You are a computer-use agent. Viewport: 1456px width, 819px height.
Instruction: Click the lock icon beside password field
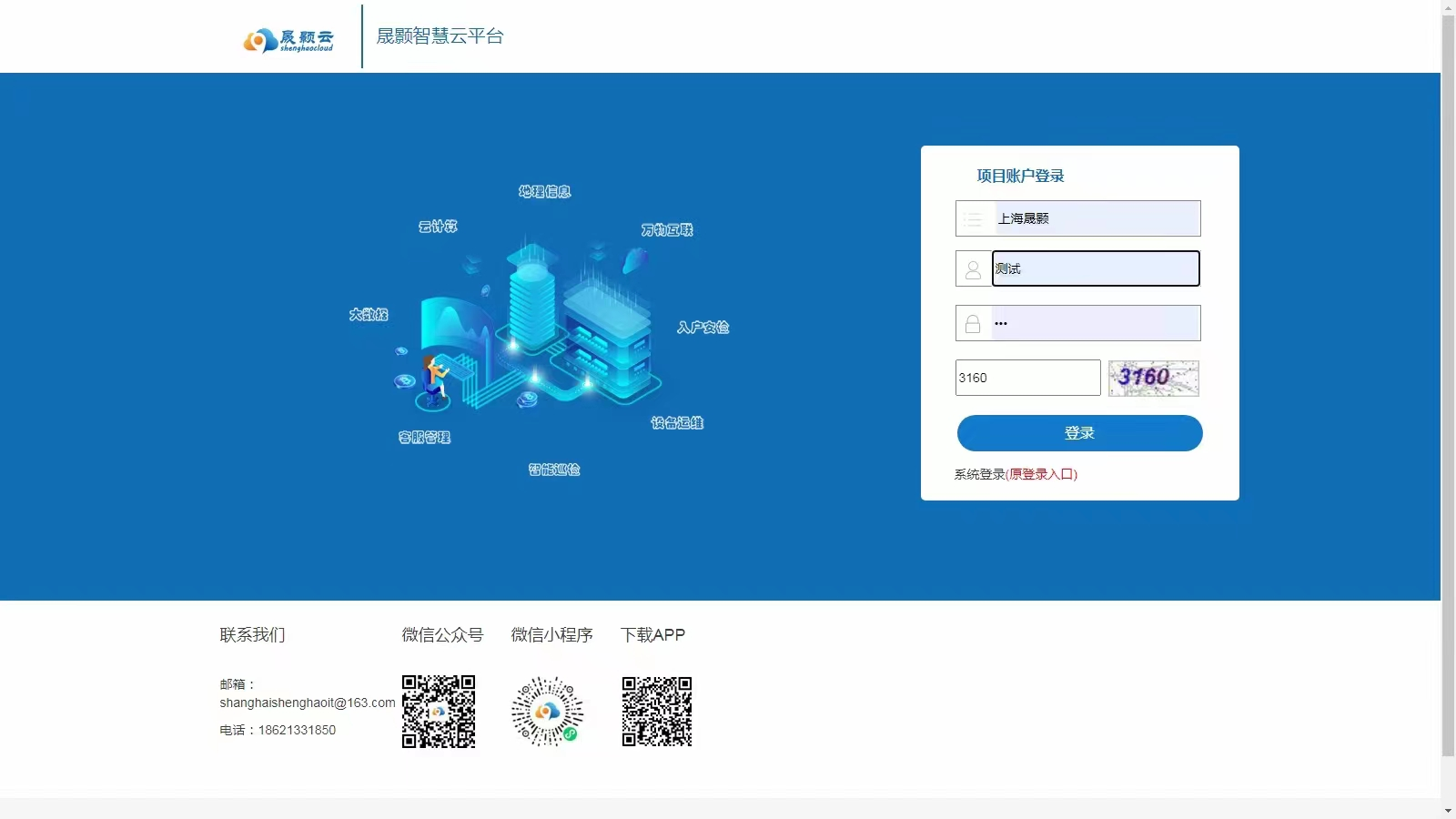973,324
